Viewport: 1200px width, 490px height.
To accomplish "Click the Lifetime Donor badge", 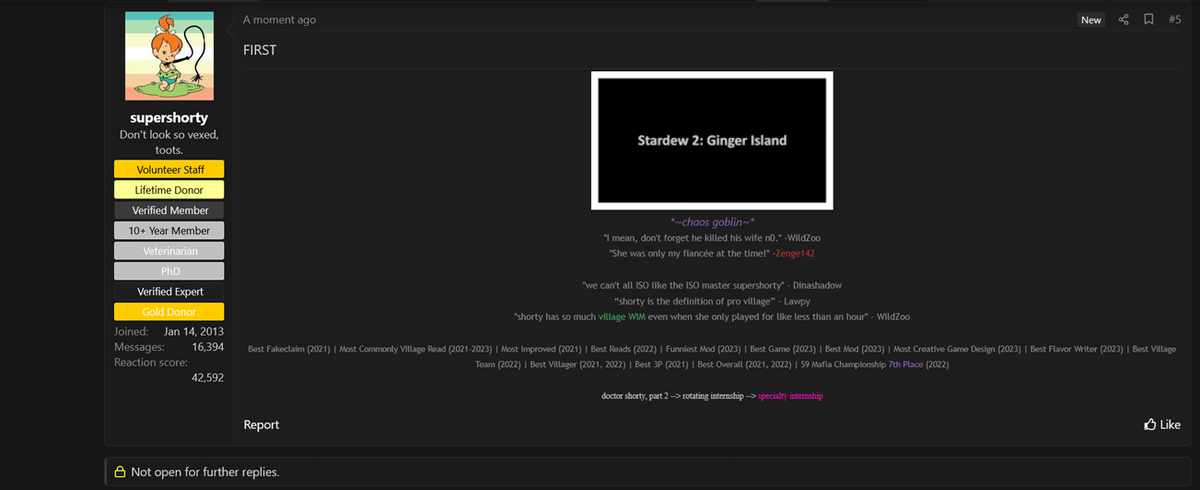I will point(169,190).
